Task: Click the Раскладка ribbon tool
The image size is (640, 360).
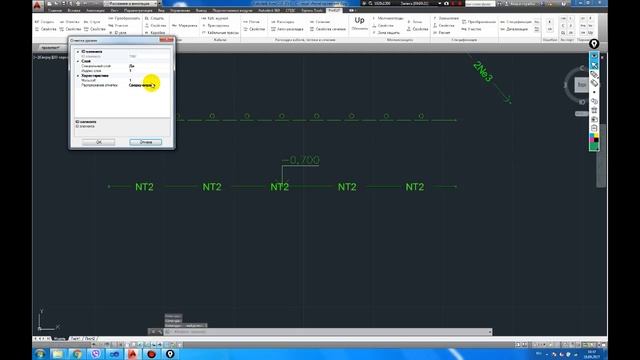Action: (283, 22)
